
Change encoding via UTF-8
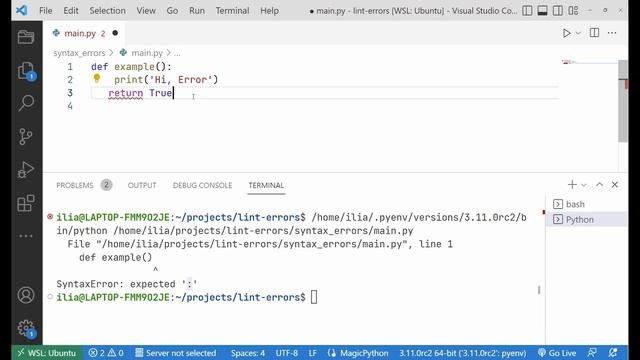click(x=287, y=353)
